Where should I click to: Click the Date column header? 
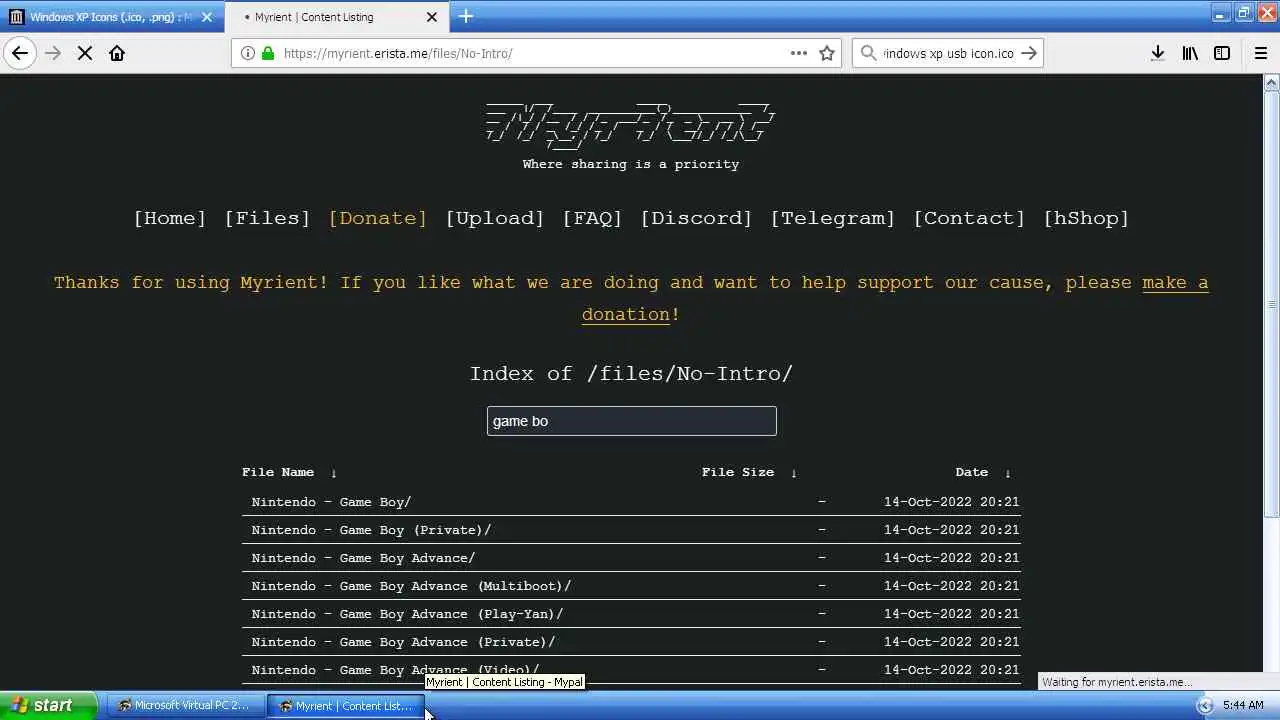(972, 472)
